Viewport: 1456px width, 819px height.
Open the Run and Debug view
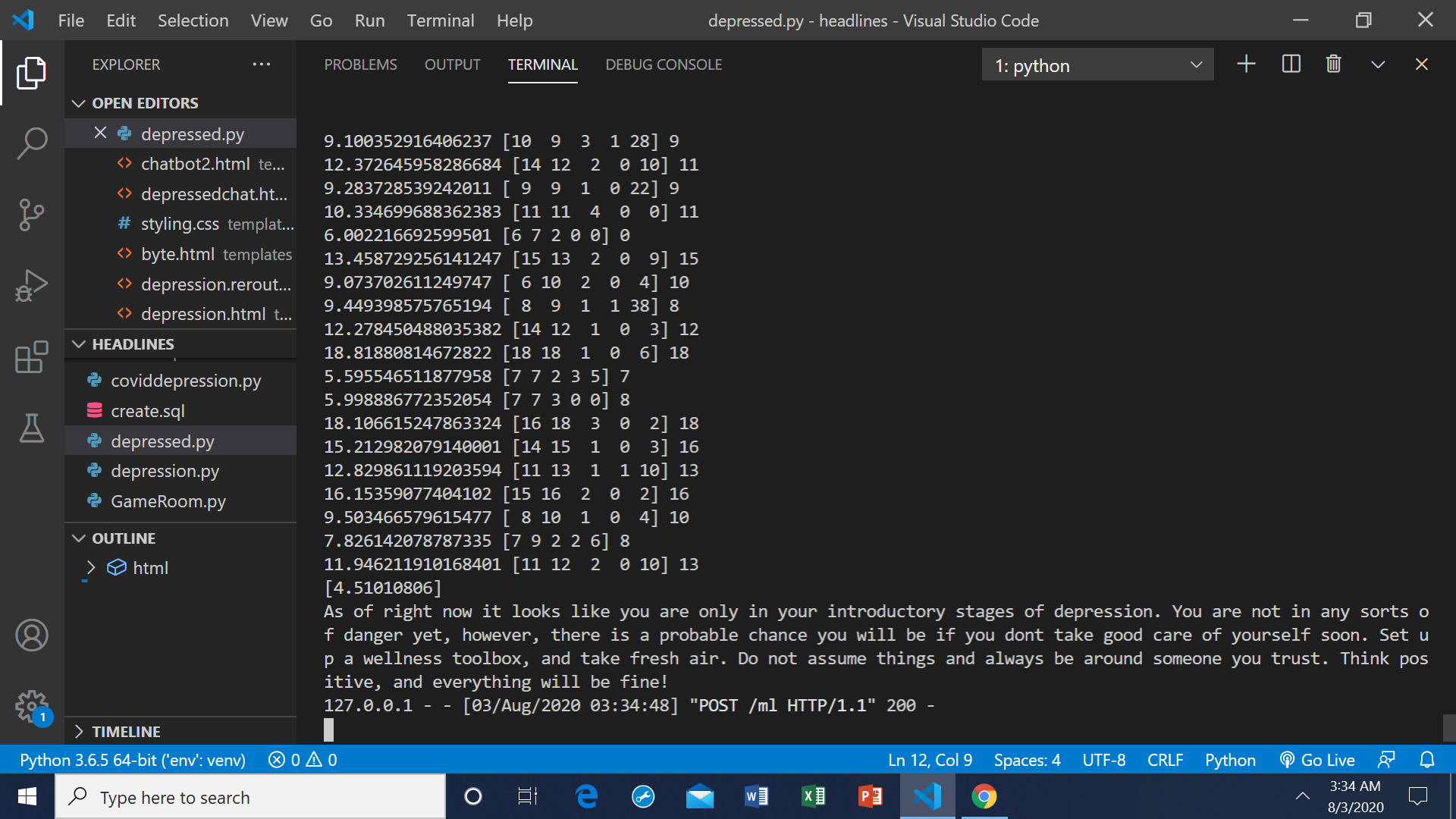tap(32, 286)
